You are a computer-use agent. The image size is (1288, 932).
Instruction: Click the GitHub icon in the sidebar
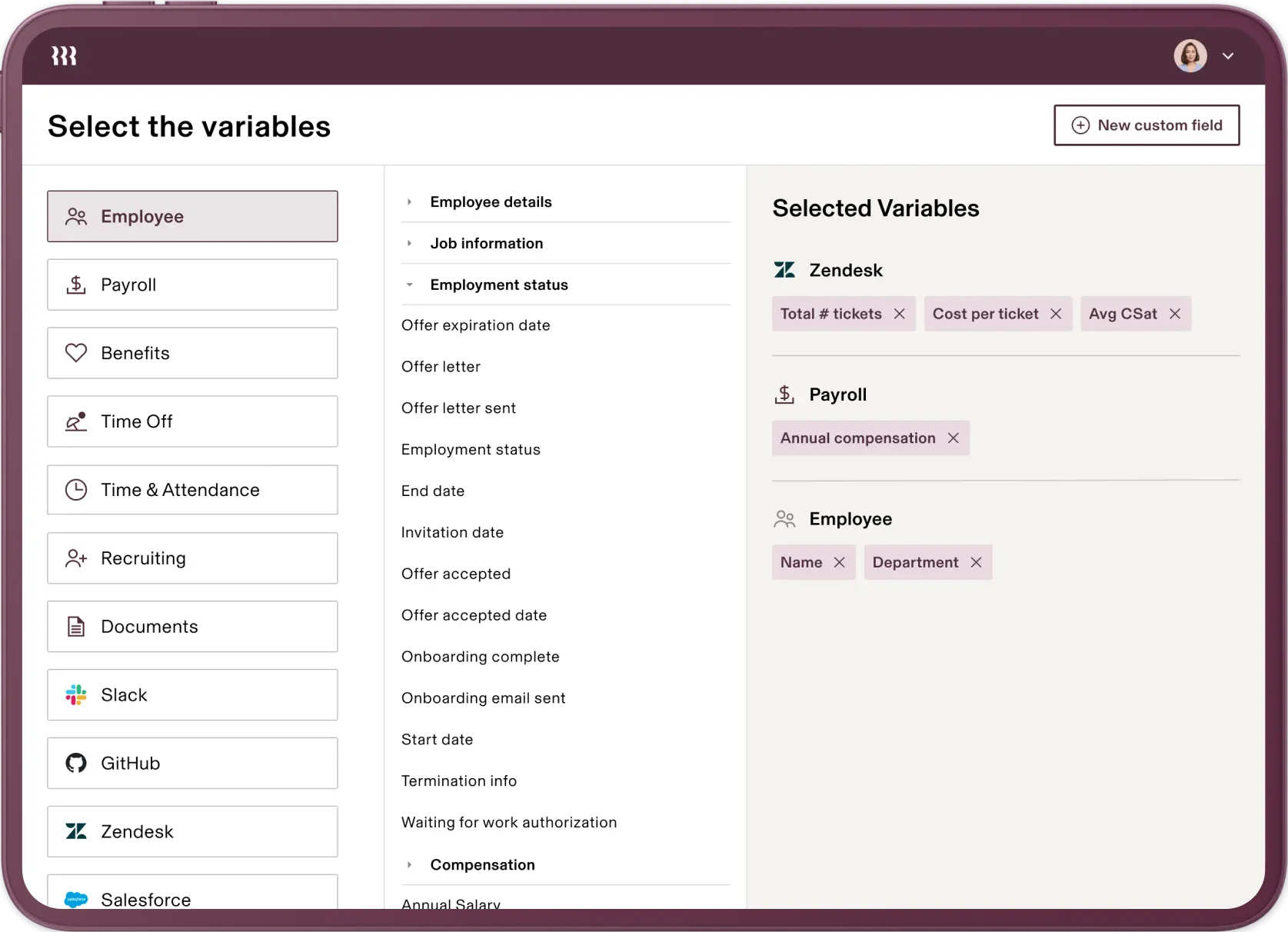click(76, 763)
